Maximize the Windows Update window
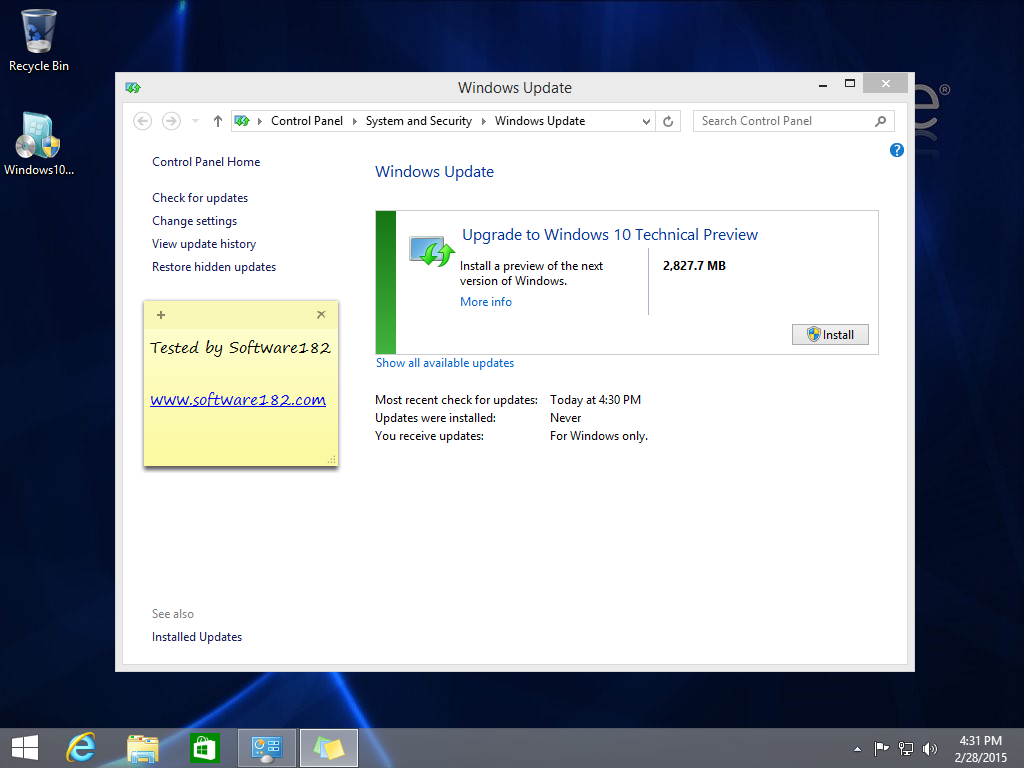The image size is (1024, 768). pyautogui.click(x=850, y=84)
